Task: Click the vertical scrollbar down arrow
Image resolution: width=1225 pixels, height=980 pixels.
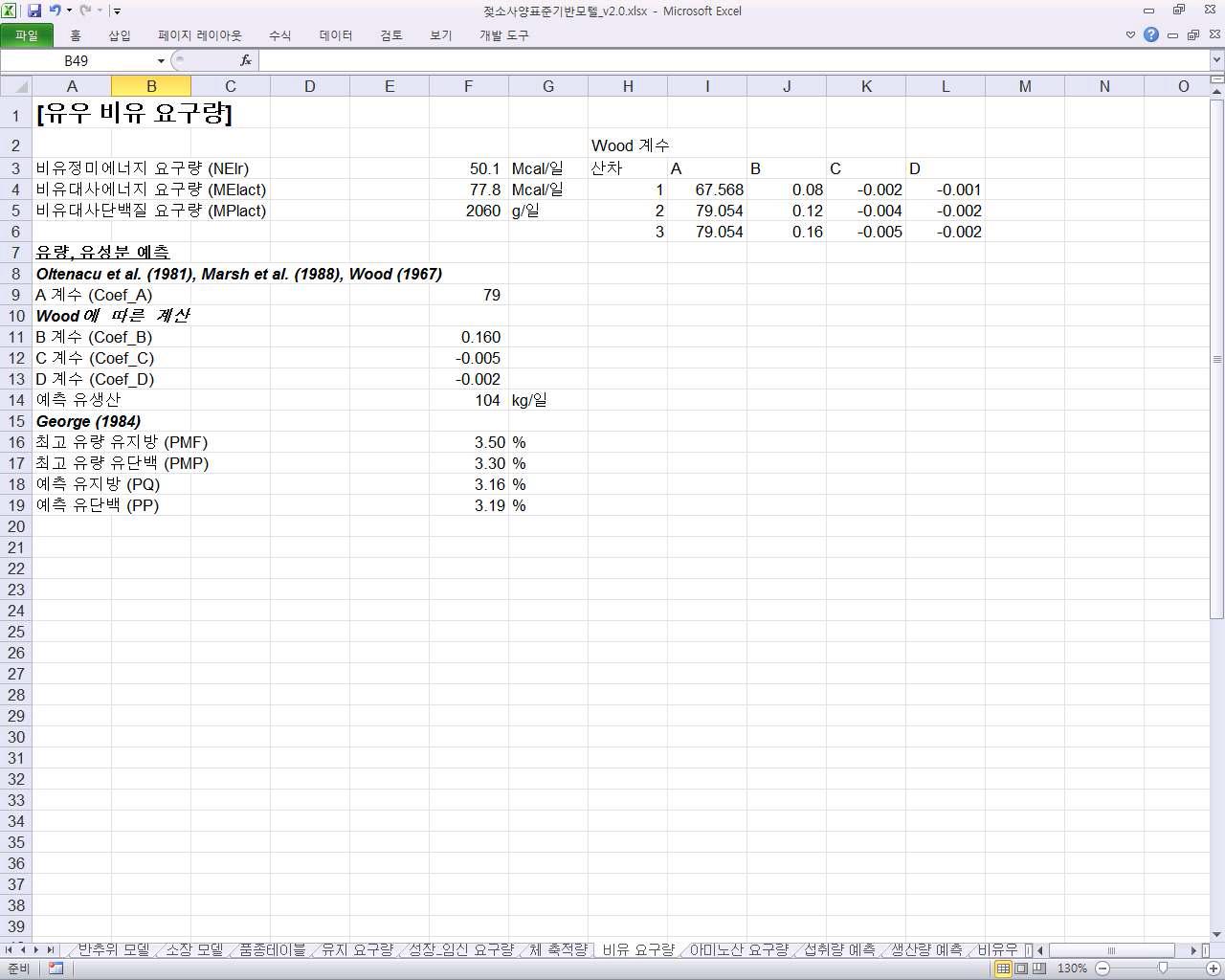Action: coord(1216,935)
